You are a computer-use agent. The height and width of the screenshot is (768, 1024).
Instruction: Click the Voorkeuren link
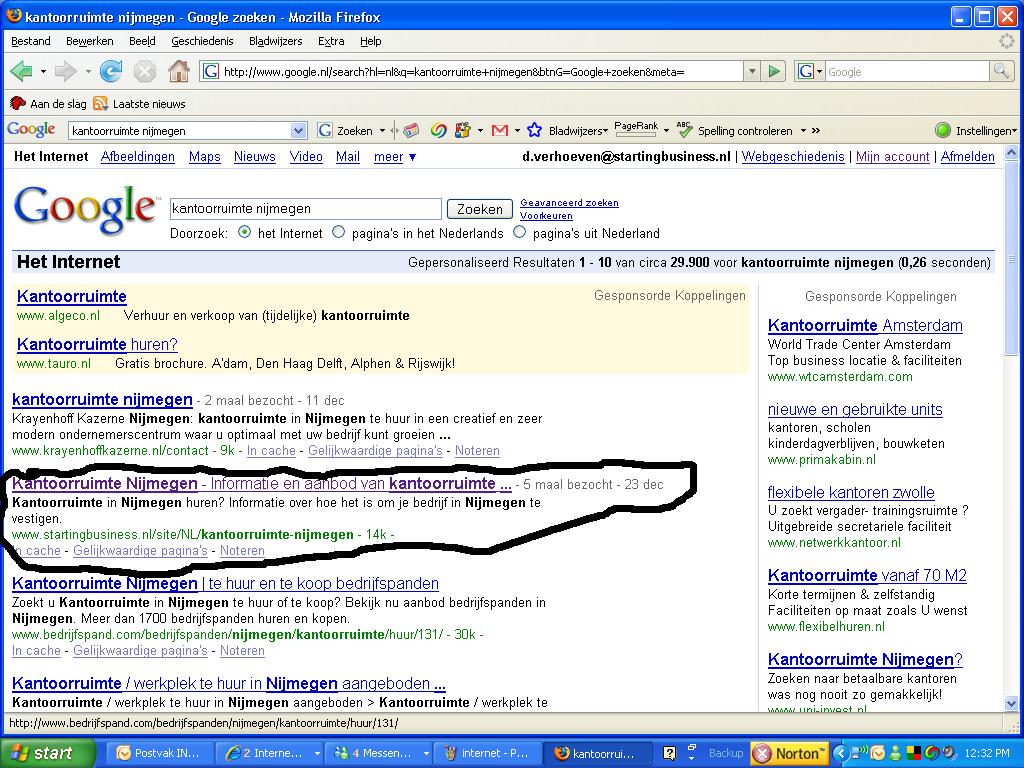coord(546,216)
